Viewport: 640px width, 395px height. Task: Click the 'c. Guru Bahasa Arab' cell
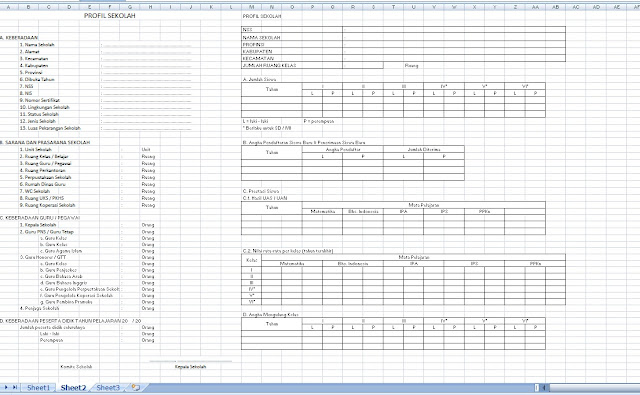61,276
